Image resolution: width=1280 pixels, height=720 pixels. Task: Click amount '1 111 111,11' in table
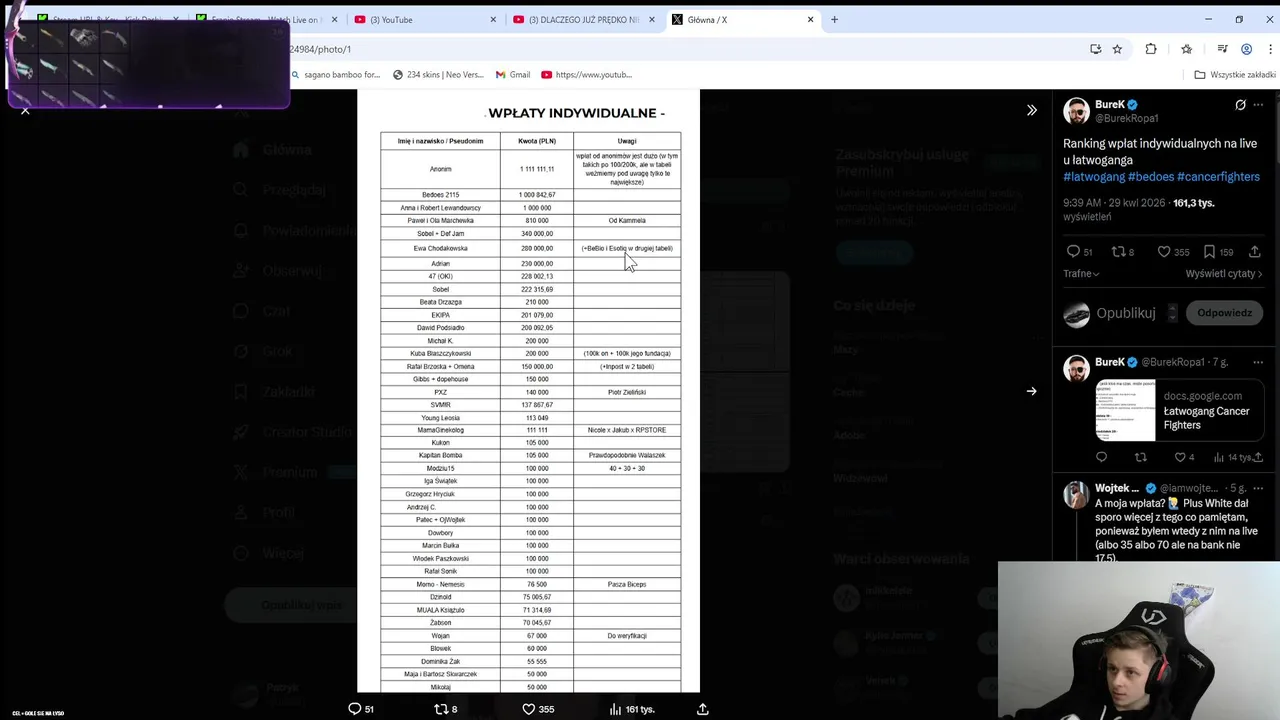[x=537, y=169]
